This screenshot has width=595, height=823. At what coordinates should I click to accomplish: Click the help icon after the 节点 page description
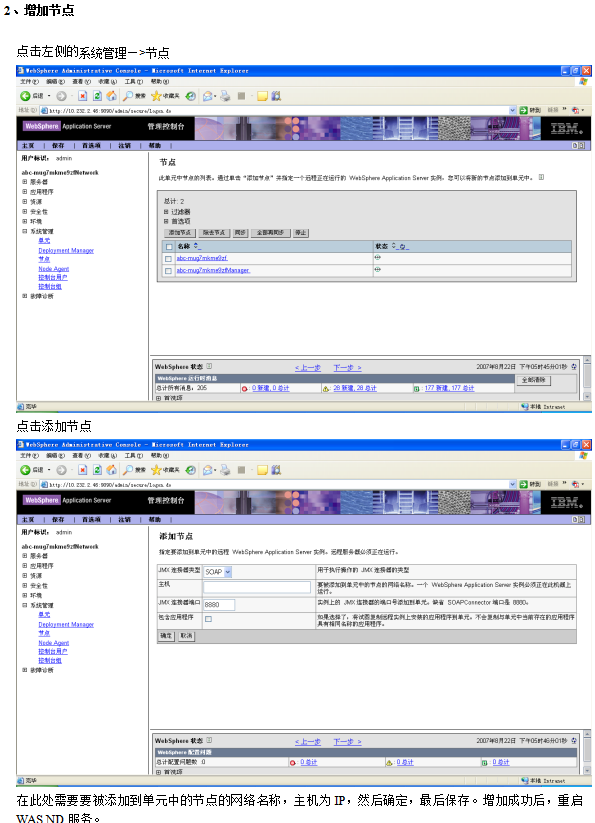point(541,177)
